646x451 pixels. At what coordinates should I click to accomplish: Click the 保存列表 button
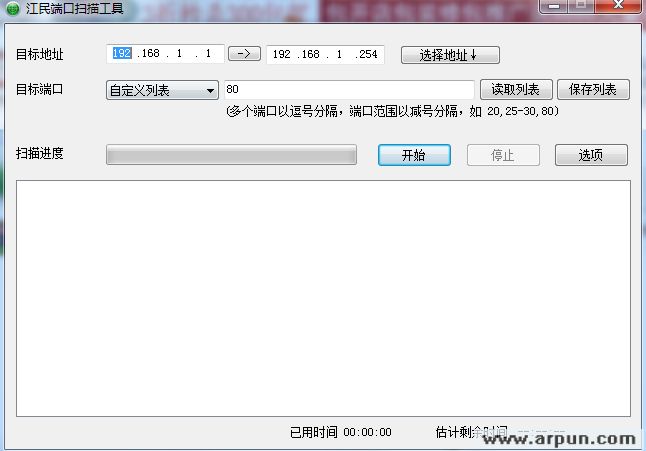(593, 90)
